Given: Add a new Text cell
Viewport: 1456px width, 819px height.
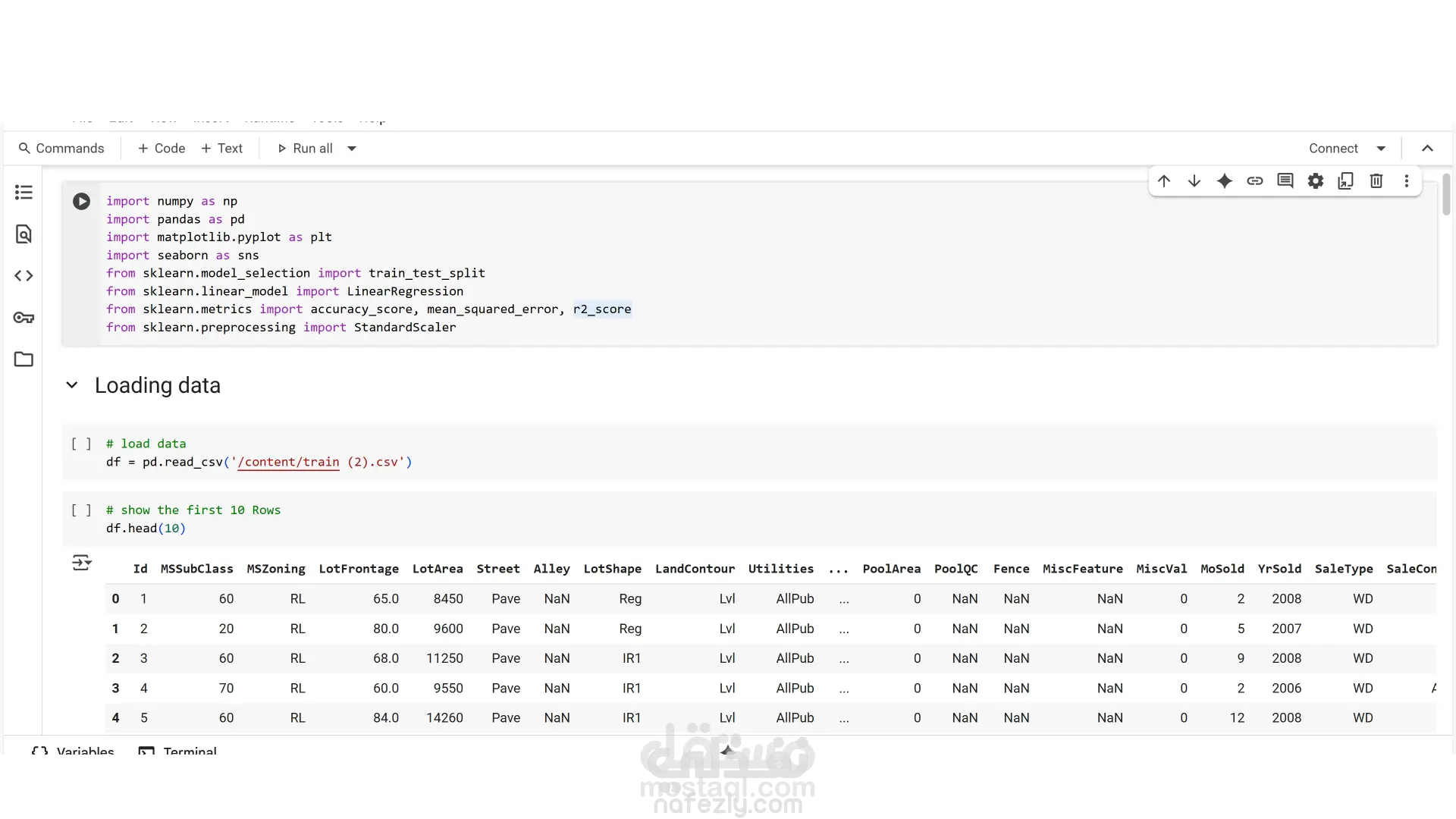Looking at the screenshot, I should click(221, 149).
